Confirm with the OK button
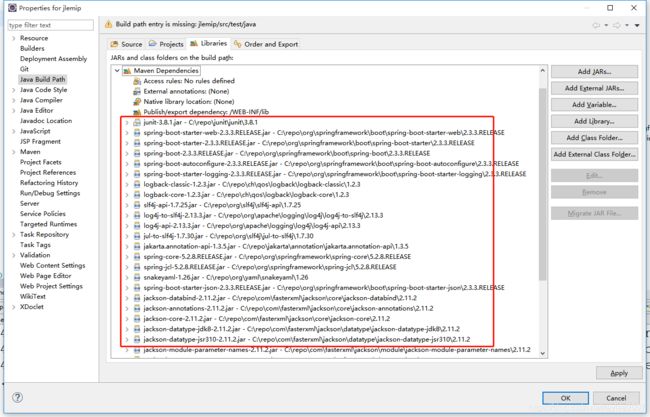 click(x=565, y=398)
